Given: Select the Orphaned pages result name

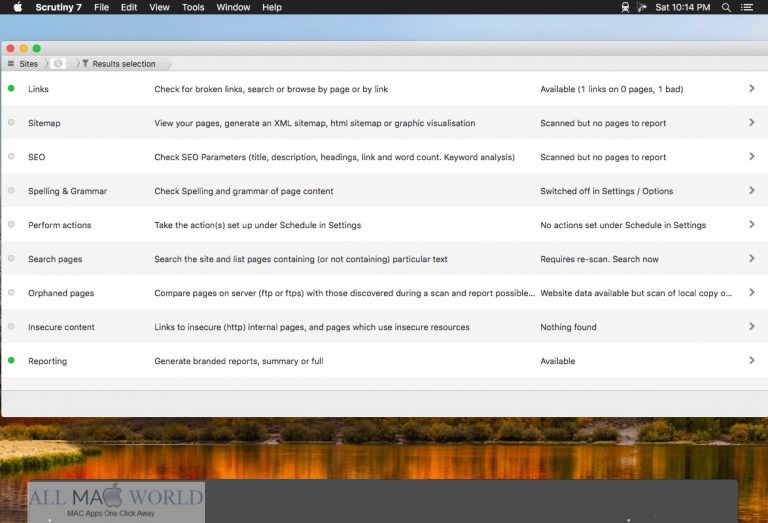Looking at the screenshot, I should tap(61, 293).
